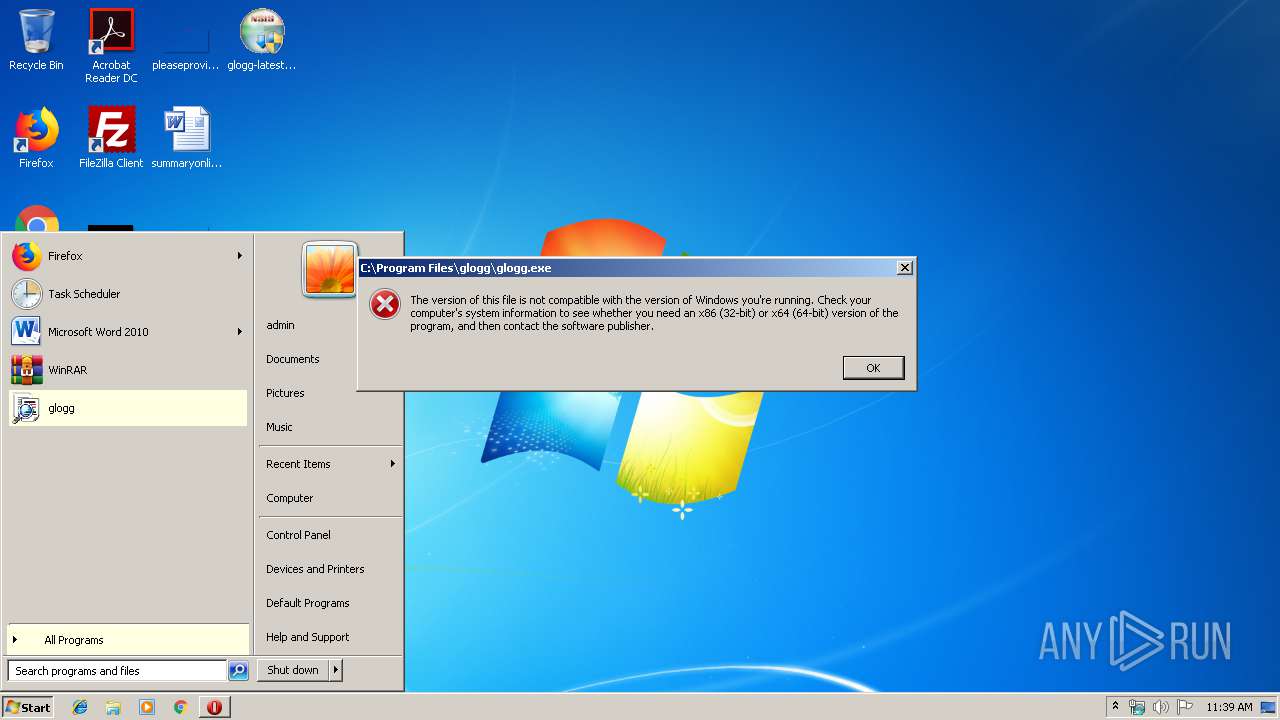Select the summaryonli... Word document

tap(186, 138)
